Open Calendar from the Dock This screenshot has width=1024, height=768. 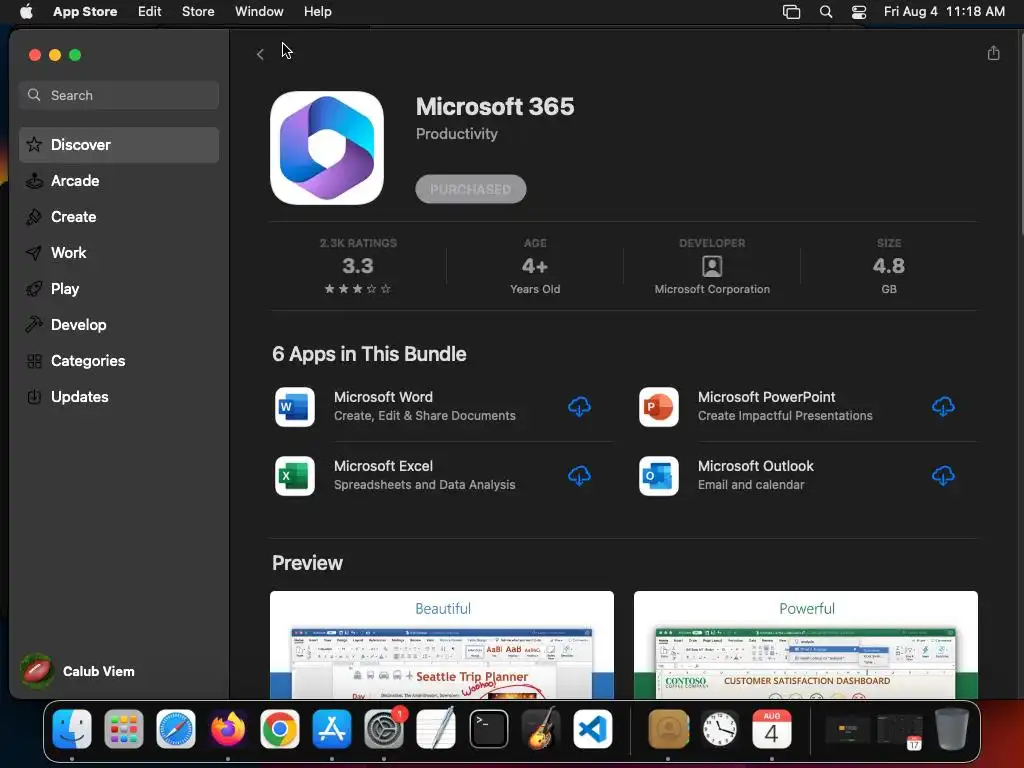pyautogui.click(x=772, y=729)
